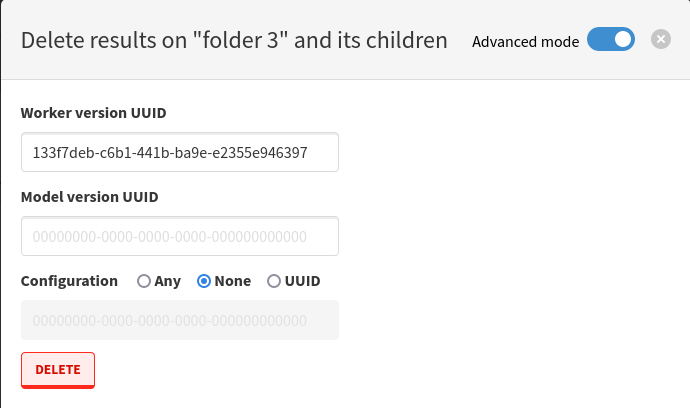Click empty space right of DELETE button
690x408 pixels.
(300, 370)
